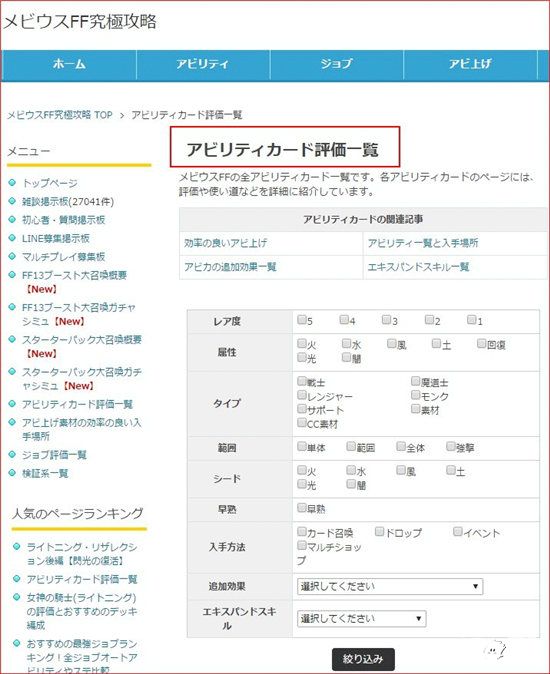Open トップページ in the sidebar menu
Screen dimensions: 550x674
pyautogui.click(x=50, y=183)
